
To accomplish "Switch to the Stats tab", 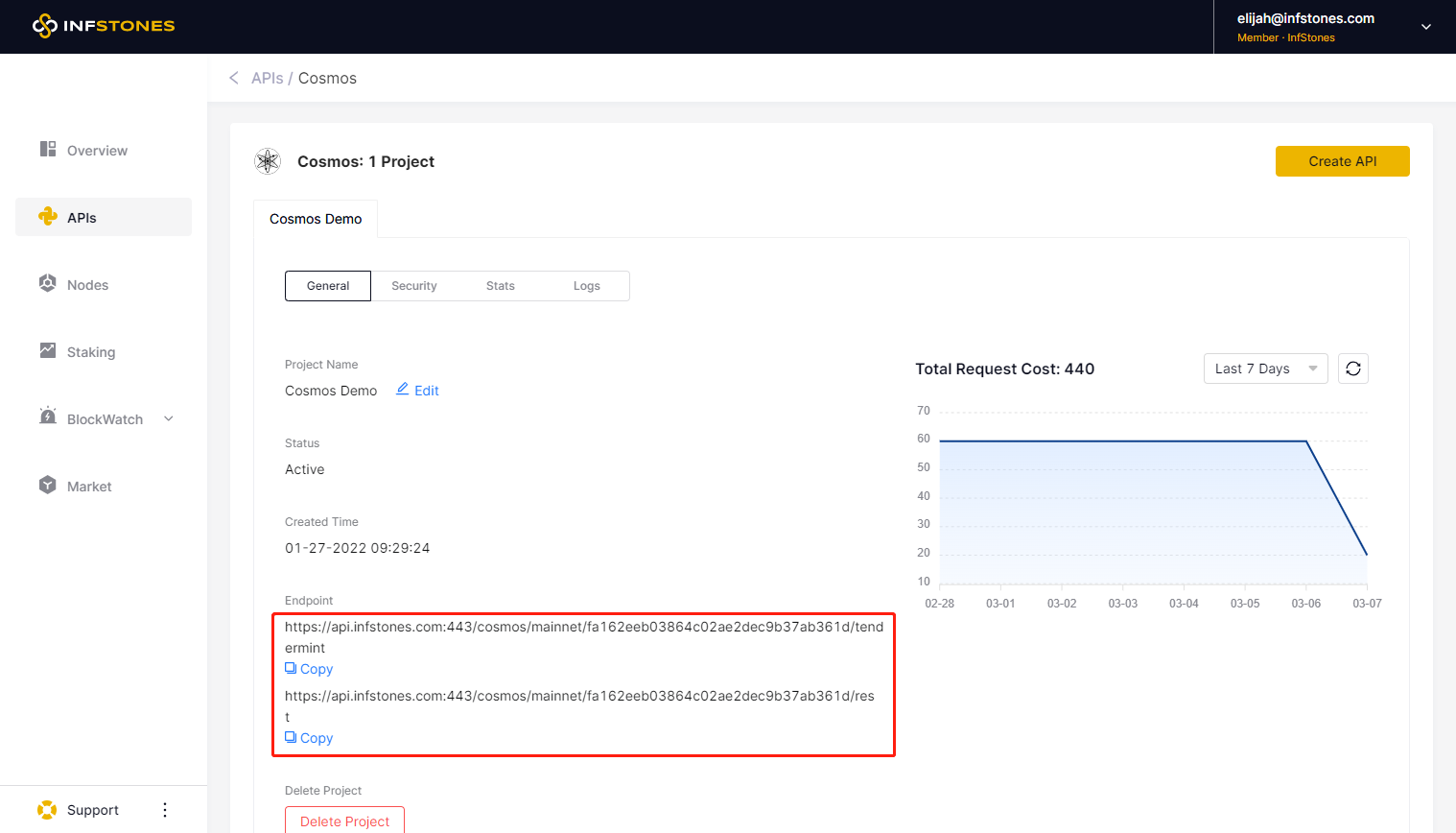I will (501, 286).
